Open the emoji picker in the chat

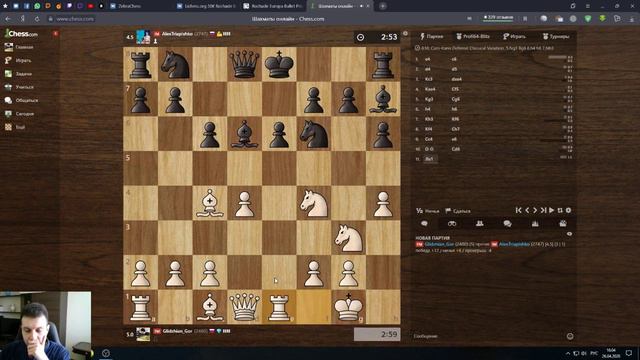570,336
